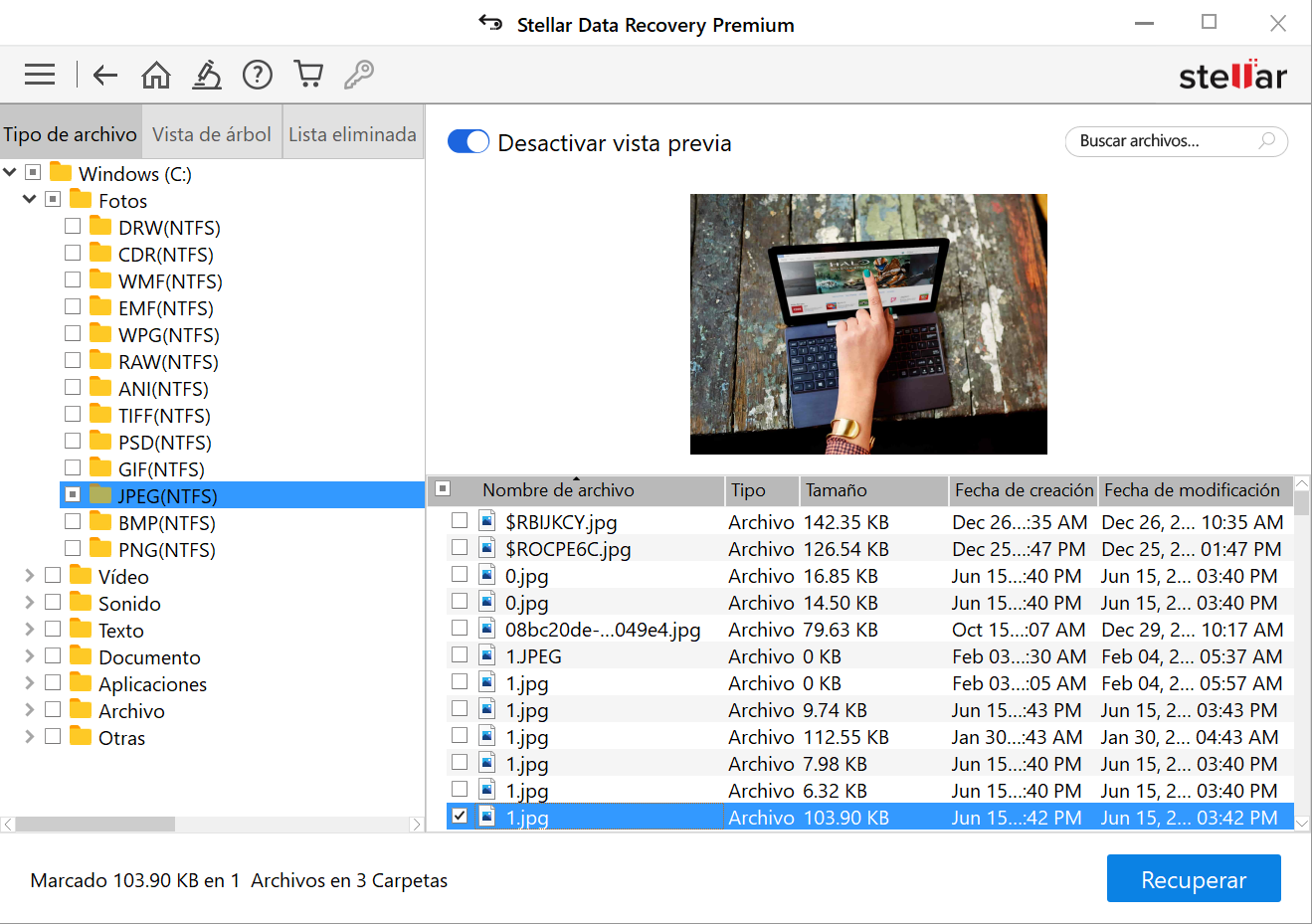Collapse the Fotos folder tree
The height and width of the screenshot is (924, 1312).
pos(29,200)
